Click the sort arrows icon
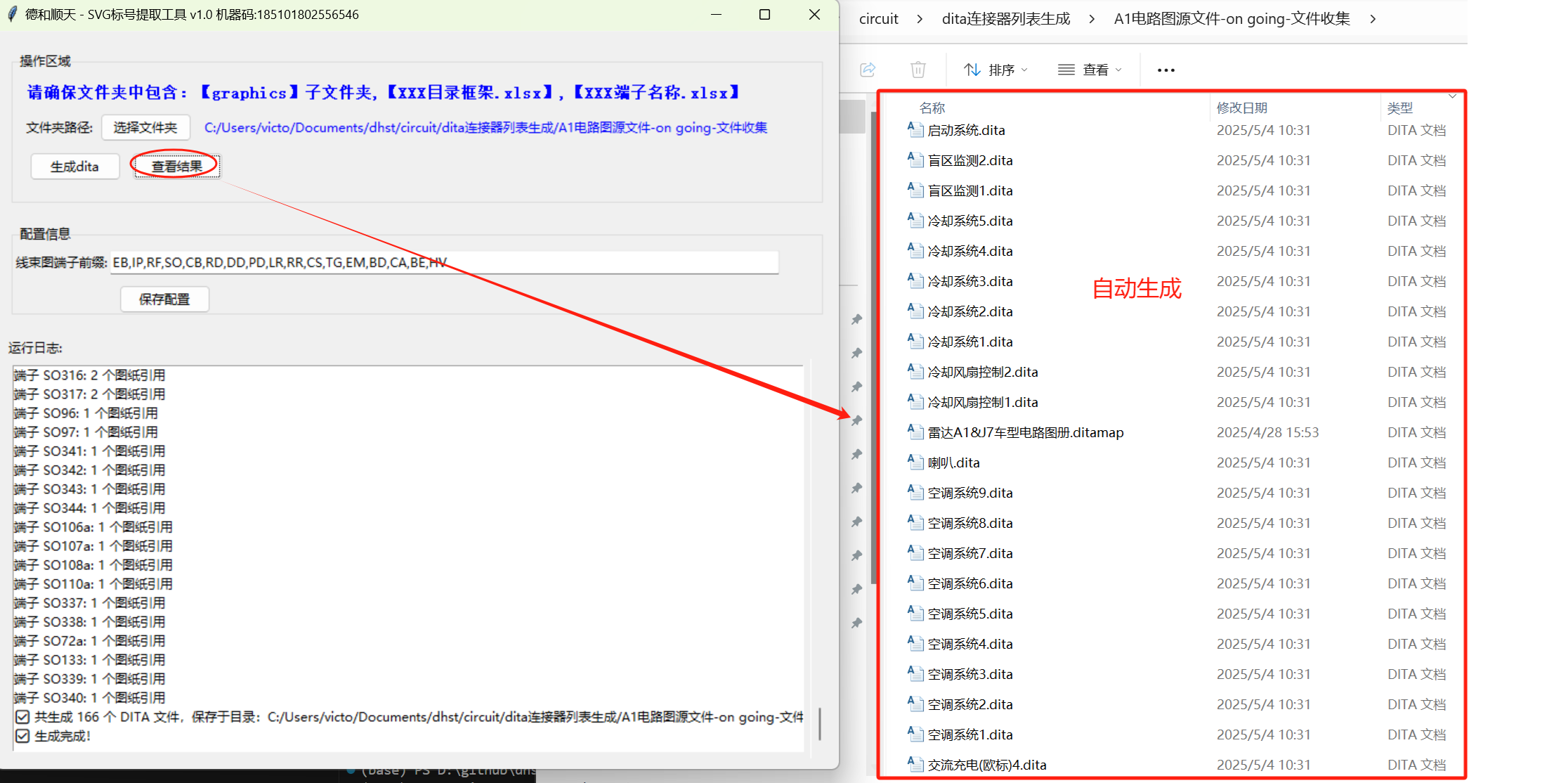1568x783 pixels. click(972, 70)
